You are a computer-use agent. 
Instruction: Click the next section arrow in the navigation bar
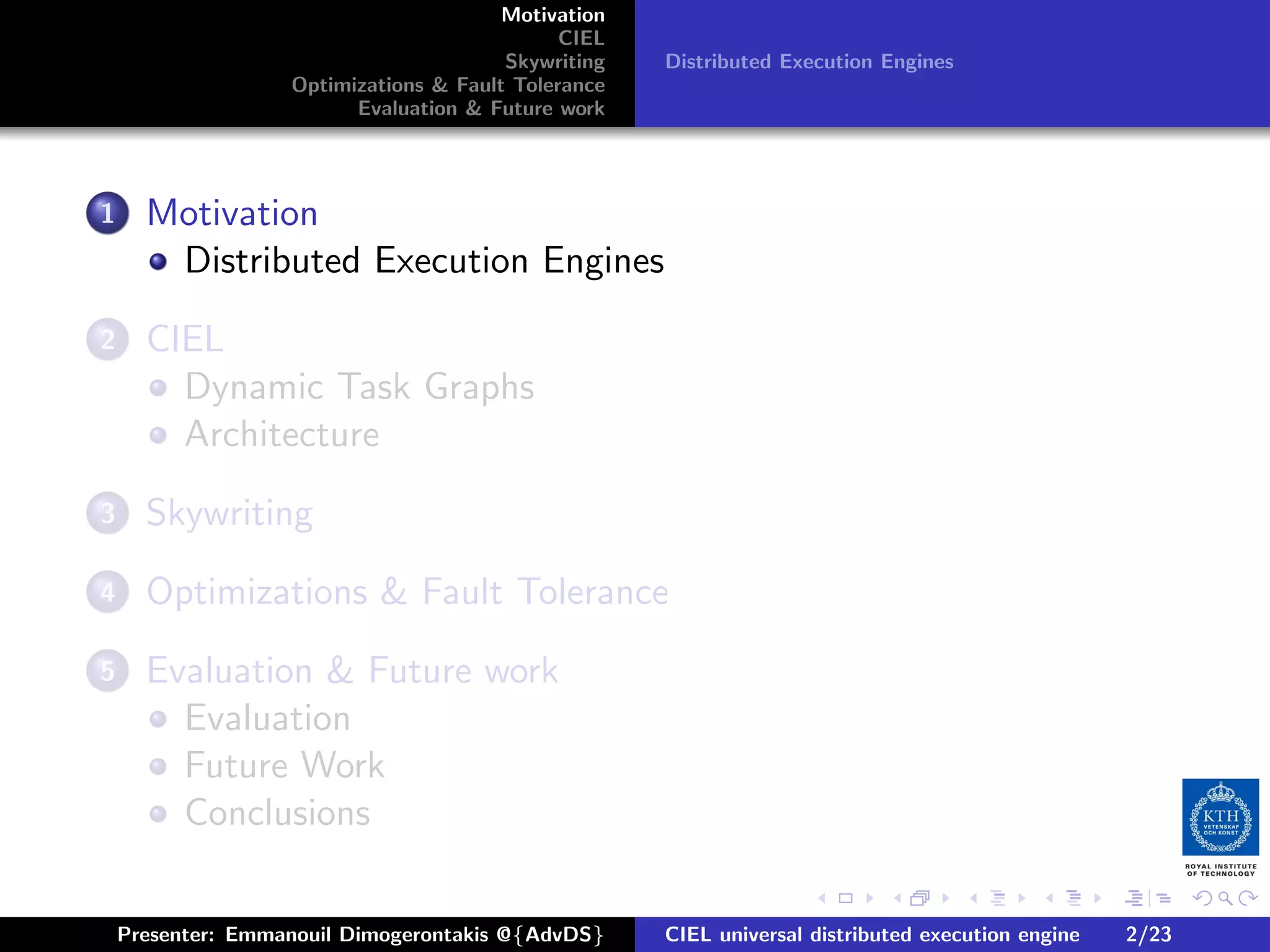[1098, 898]
